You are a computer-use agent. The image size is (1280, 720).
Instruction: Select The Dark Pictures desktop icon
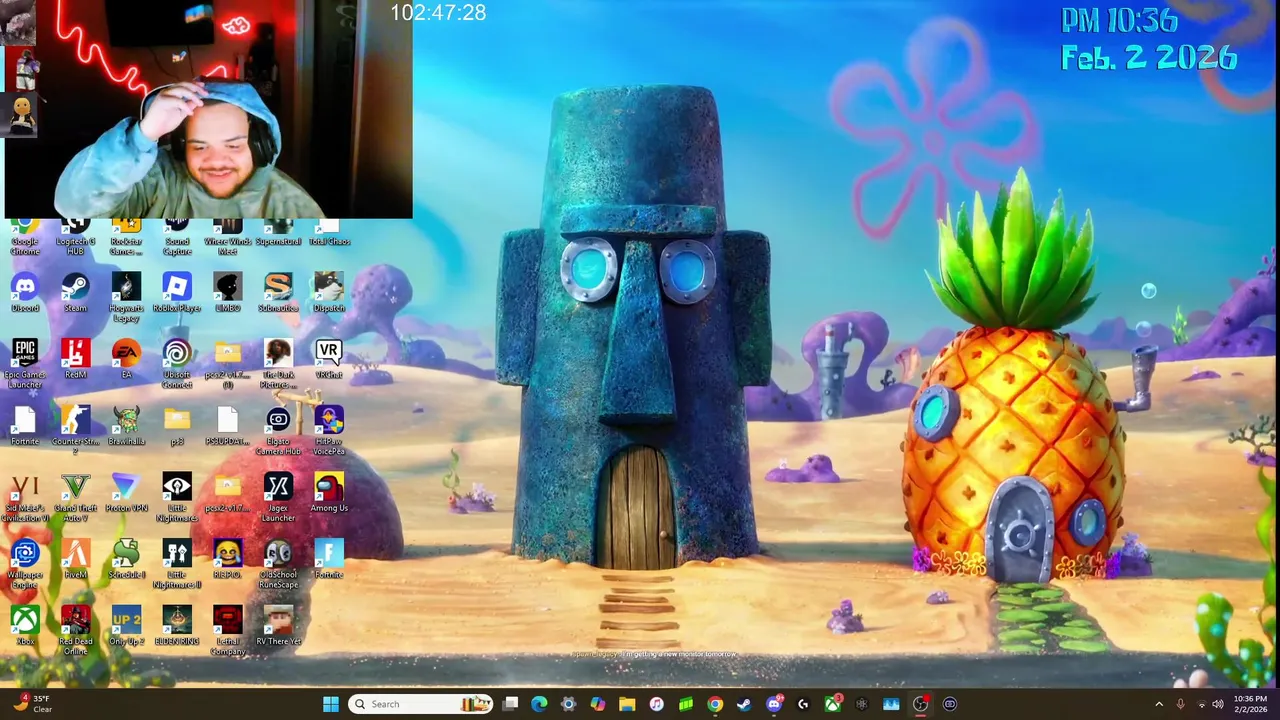(278, 364)
